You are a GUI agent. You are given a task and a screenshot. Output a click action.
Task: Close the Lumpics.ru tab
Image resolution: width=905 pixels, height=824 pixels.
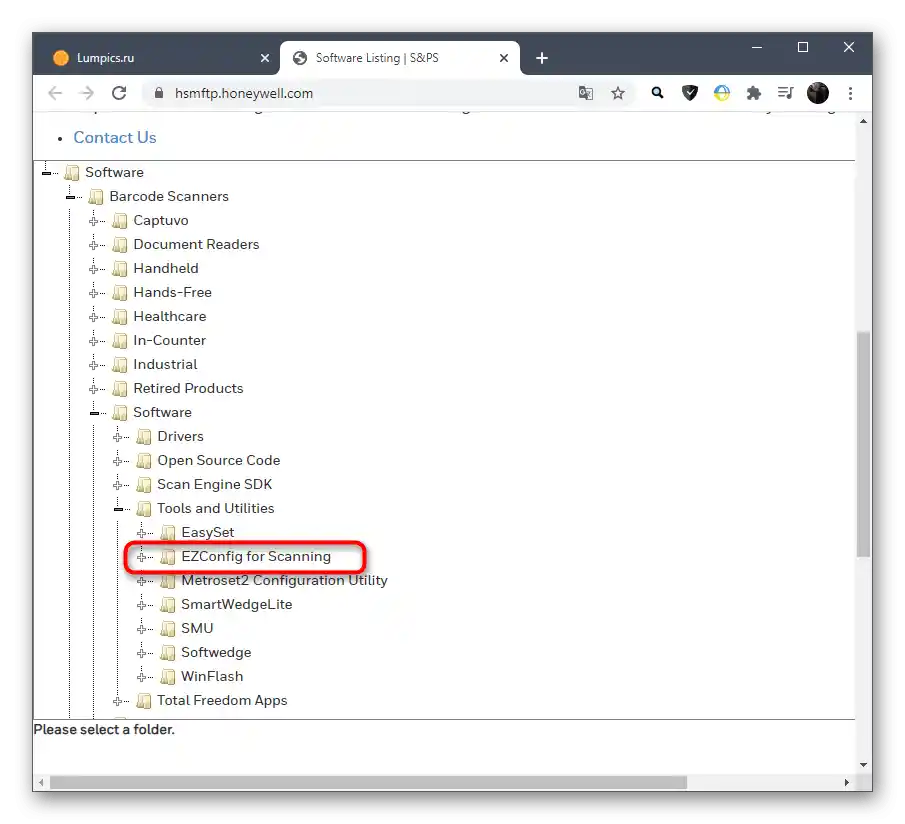coord(264,58)
